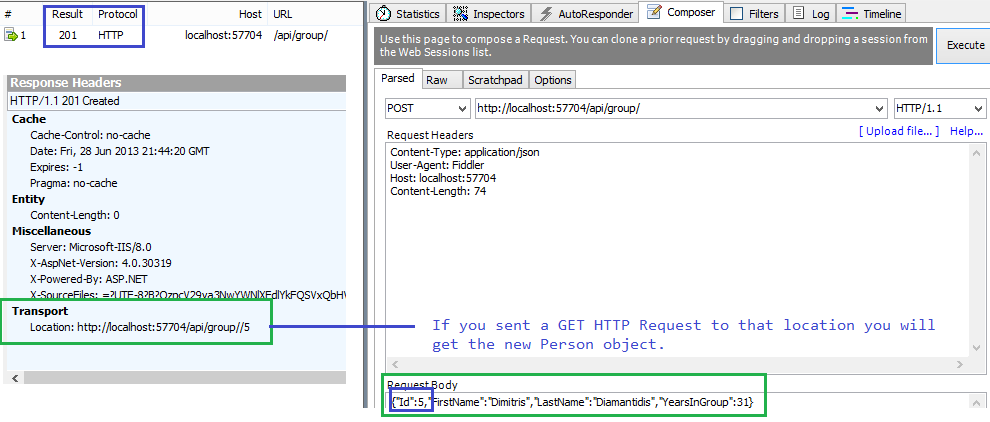Click the session 1 row icon

pos(11,36)
